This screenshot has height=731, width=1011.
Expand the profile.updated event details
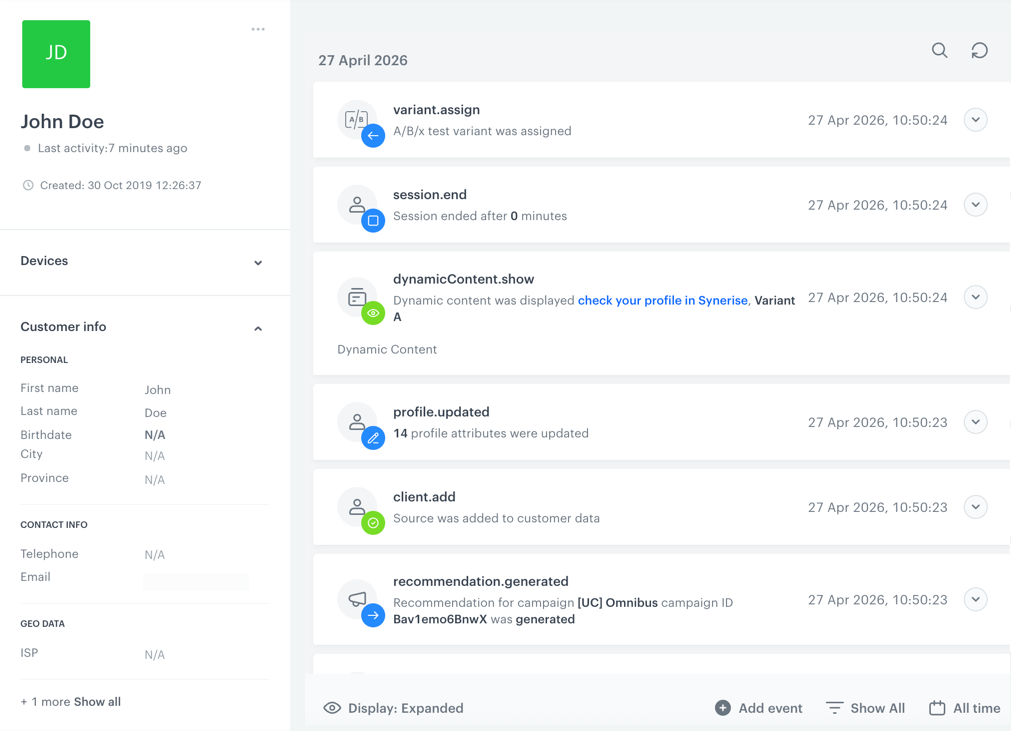(975, 422)
